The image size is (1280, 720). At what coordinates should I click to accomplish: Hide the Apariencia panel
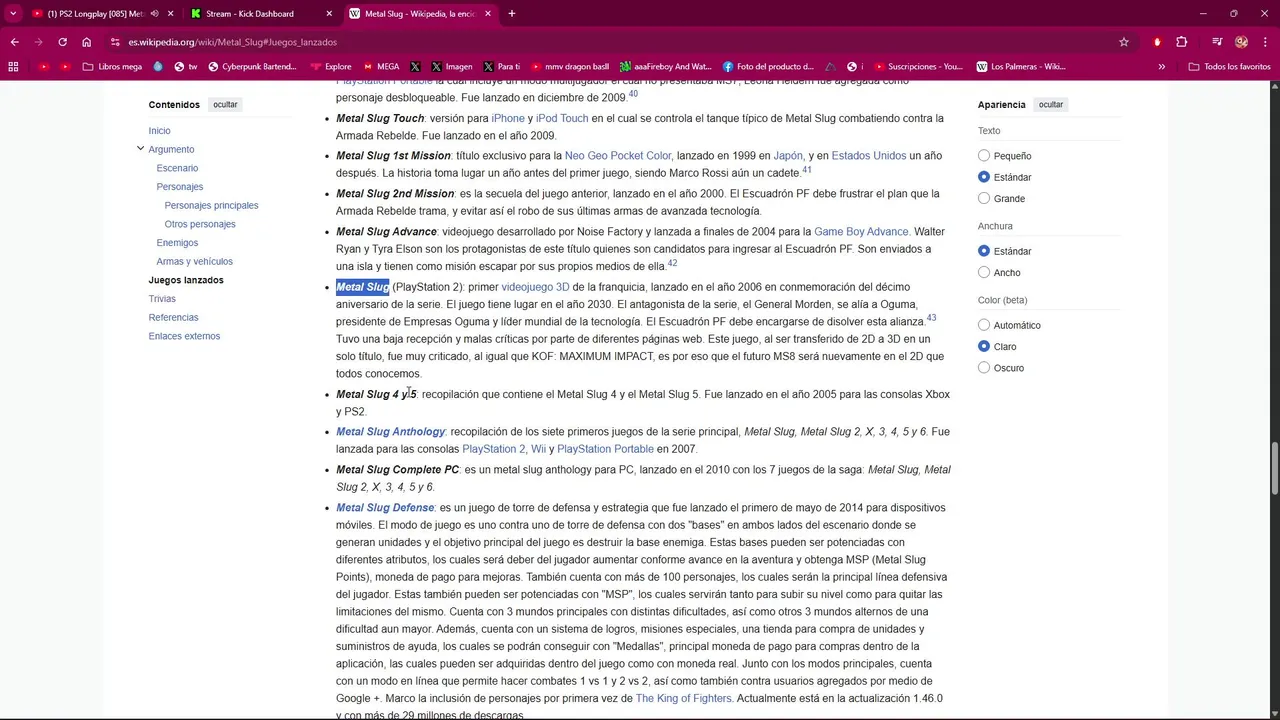1051,104
